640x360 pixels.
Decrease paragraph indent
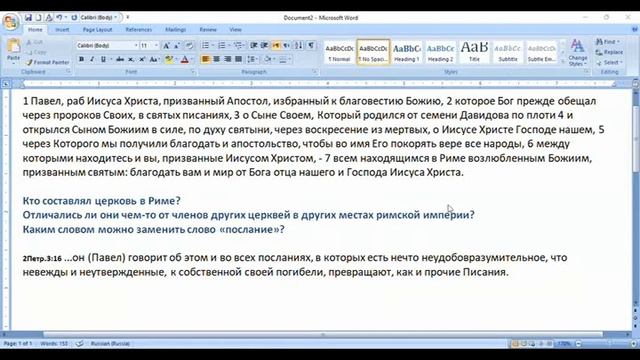[254, 45]
